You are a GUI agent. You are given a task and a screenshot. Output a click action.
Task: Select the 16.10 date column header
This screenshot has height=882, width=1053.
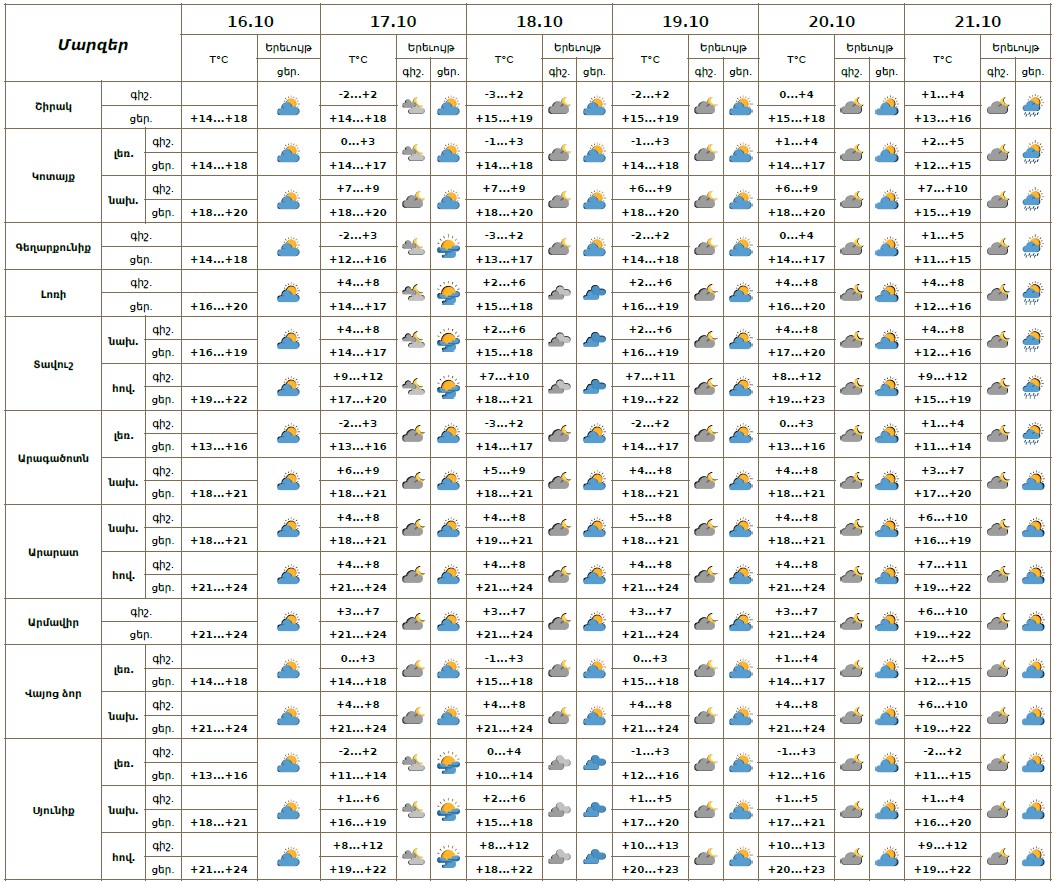point(250,21)
